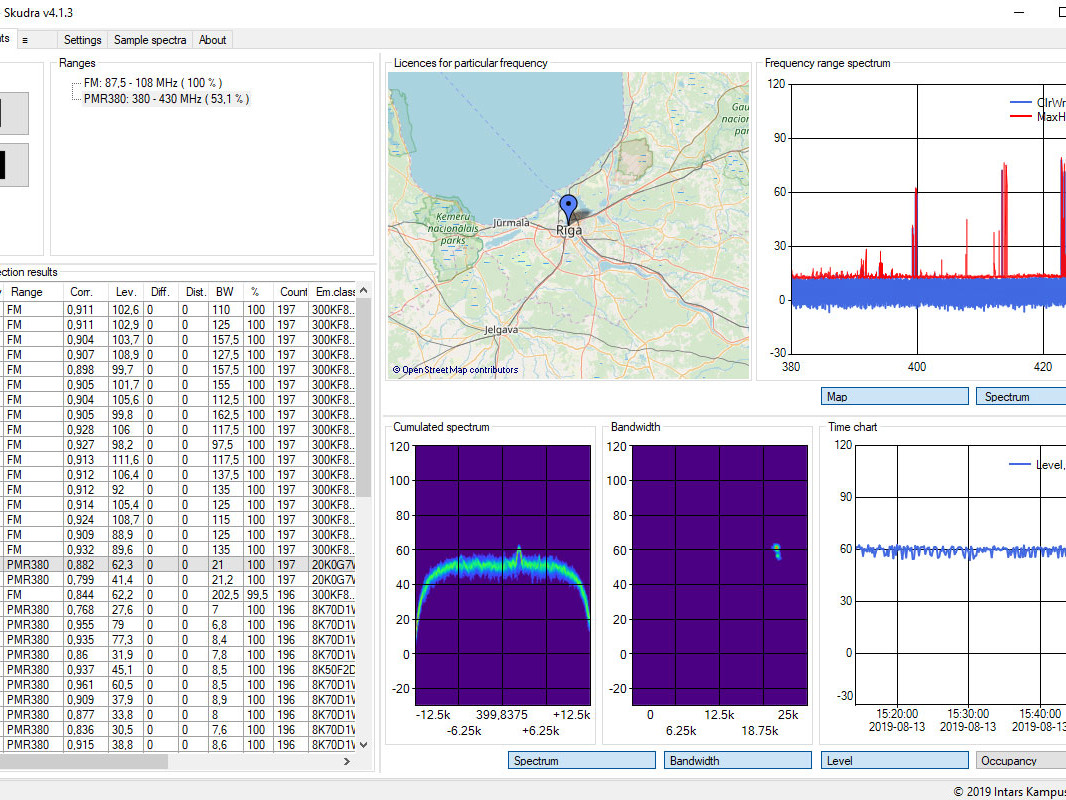Click the Occupancy button
This screenshot has height=800, width=1066.
coord(1020,761)
